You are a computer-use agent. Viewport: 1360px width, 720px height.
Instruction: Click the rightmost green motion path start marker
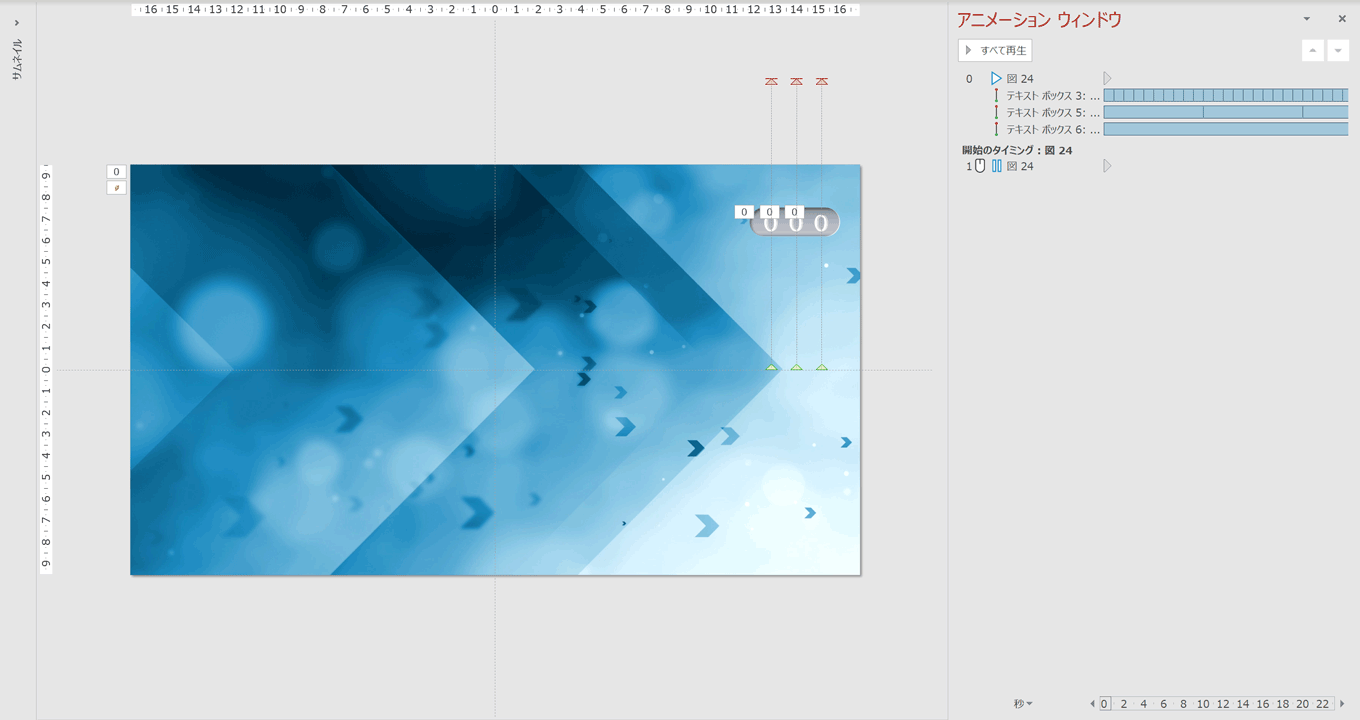(822, 367)
